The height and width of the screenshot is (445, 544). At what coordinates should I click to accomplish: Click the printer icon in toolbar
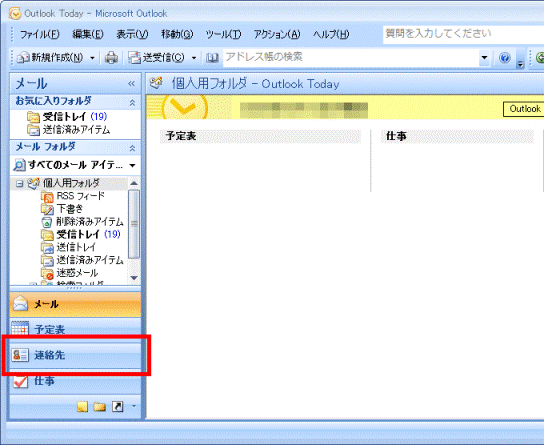click(111, 58)
